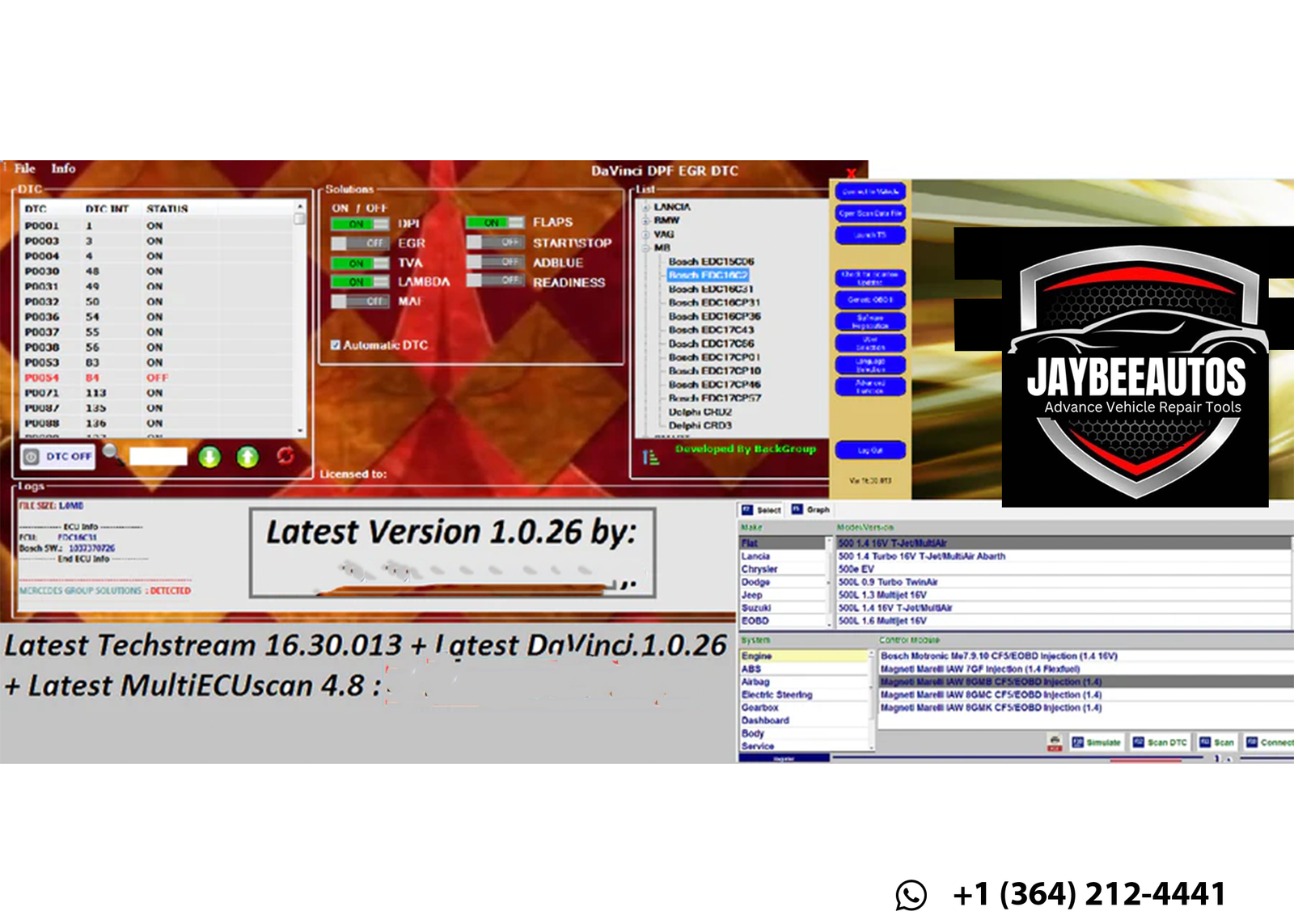Expand the LANCIA tree node
Viewport: 1294px width, 924px height.
pyautogui.click(x=646, y=208)
